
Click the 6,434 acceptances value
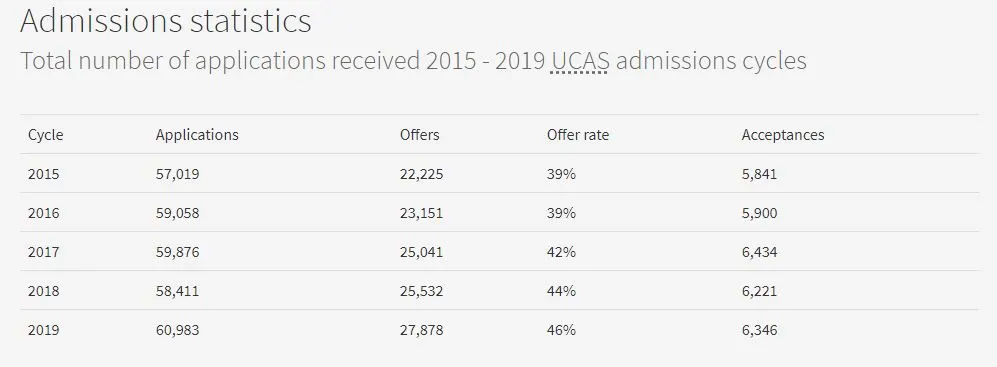759,253
